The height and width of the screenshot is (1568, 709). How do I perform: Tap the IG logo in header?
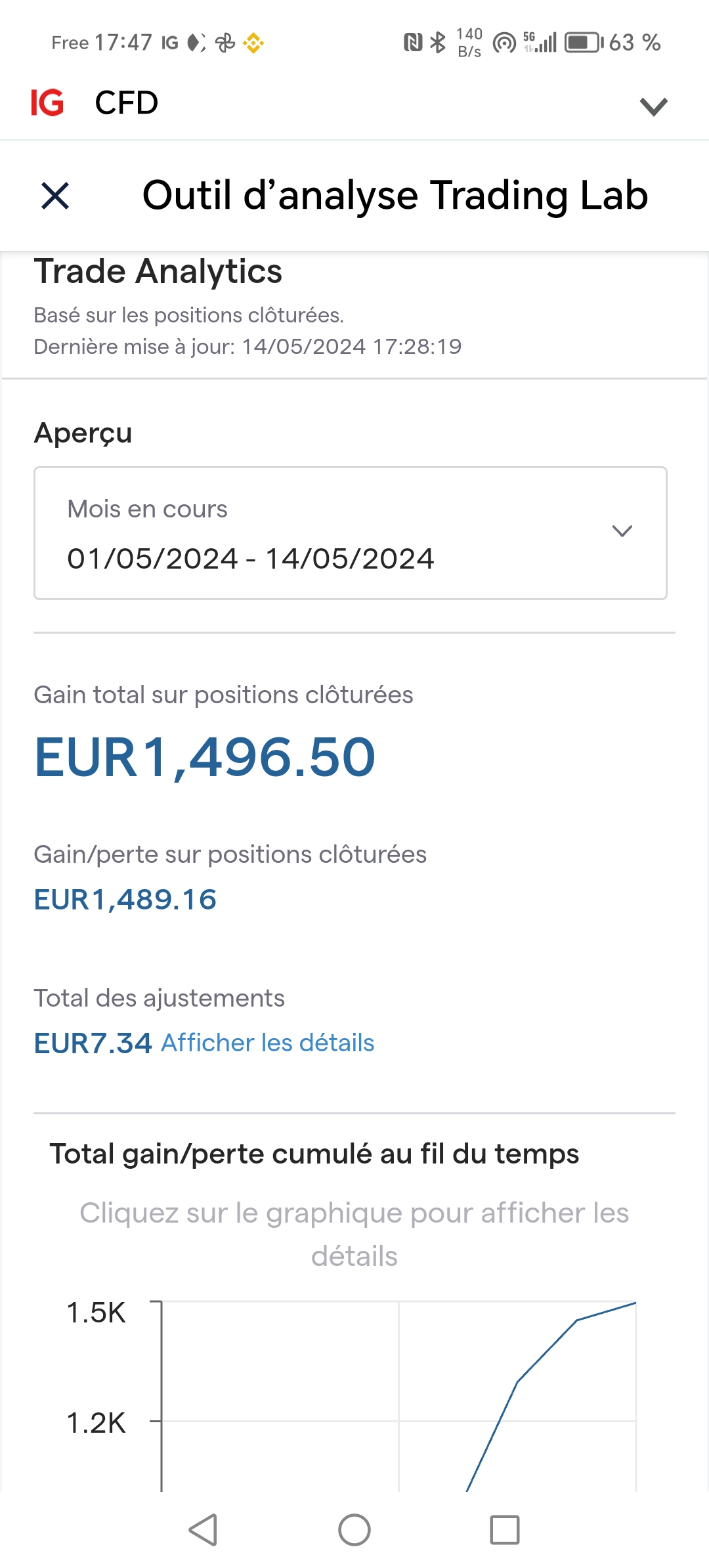coord(47,103)
